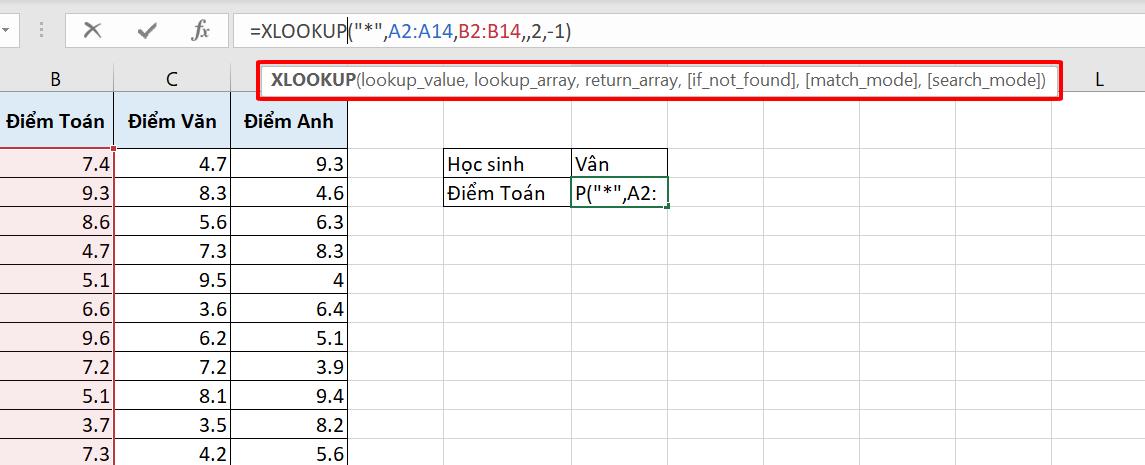Screen dimensions: 1145x465
Task: Select cell with value 4 in Điểm Anh column
Action: click(x=288, y=280)
